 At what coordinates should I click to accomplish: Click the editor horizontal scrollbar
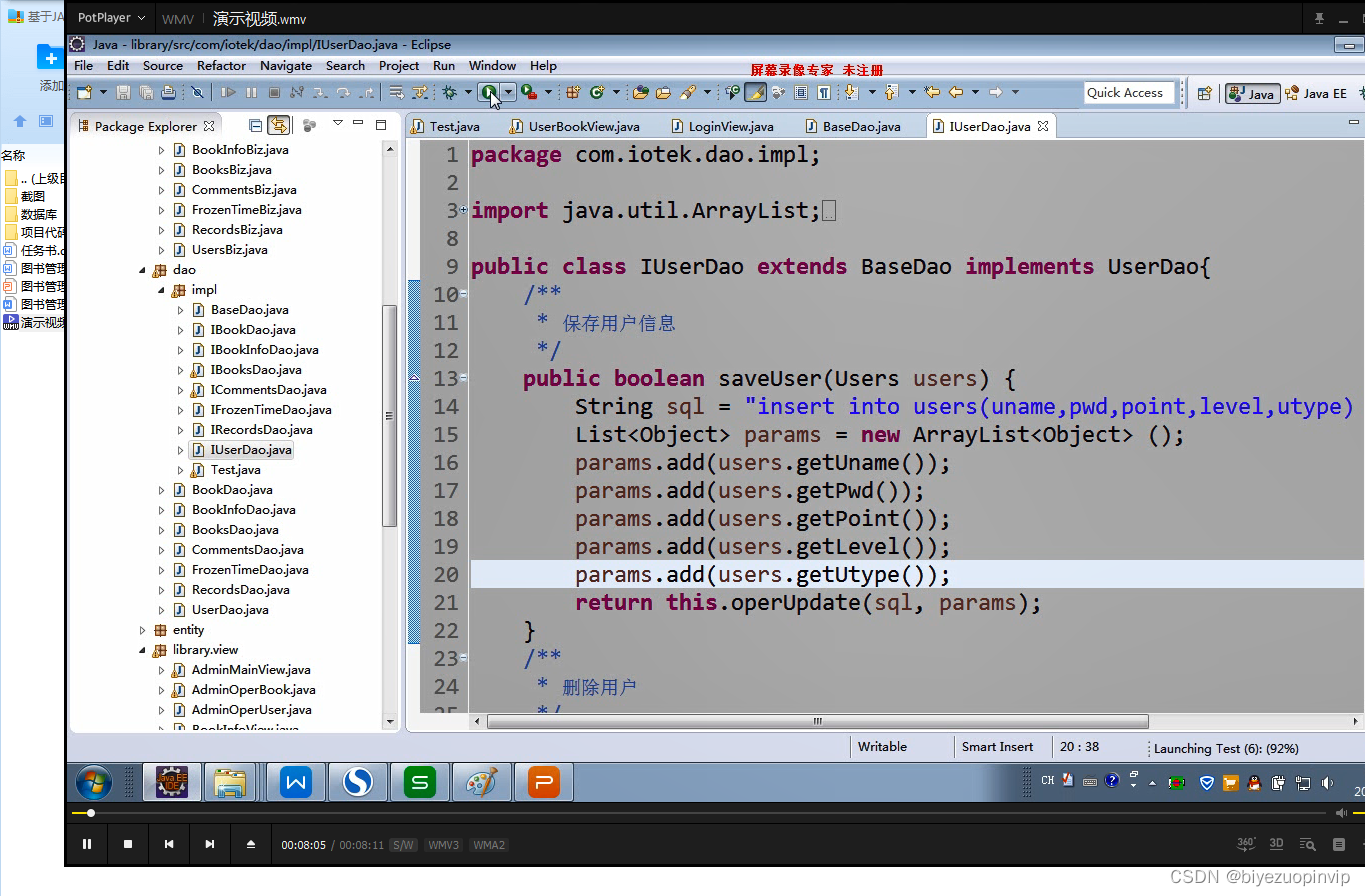[817, 721]
